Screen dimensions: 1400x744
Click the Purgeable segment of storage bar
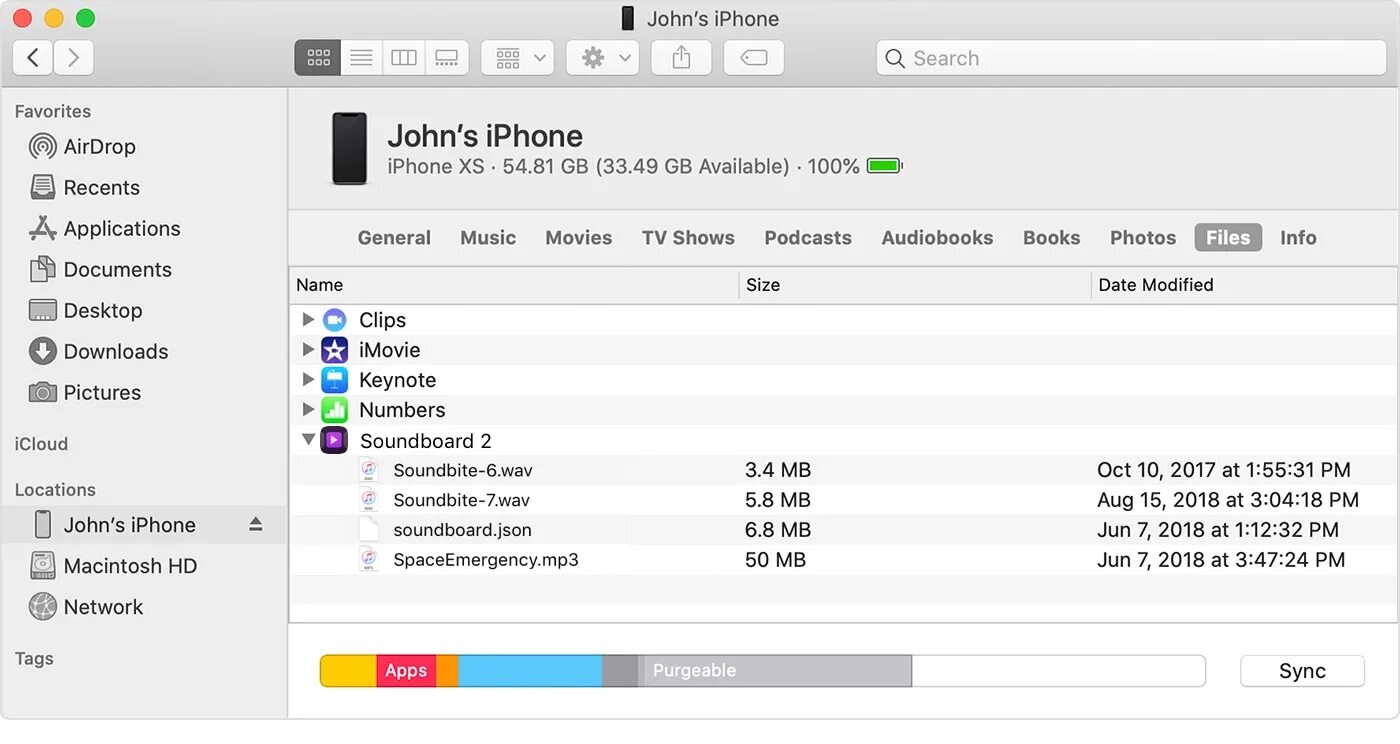775,671
